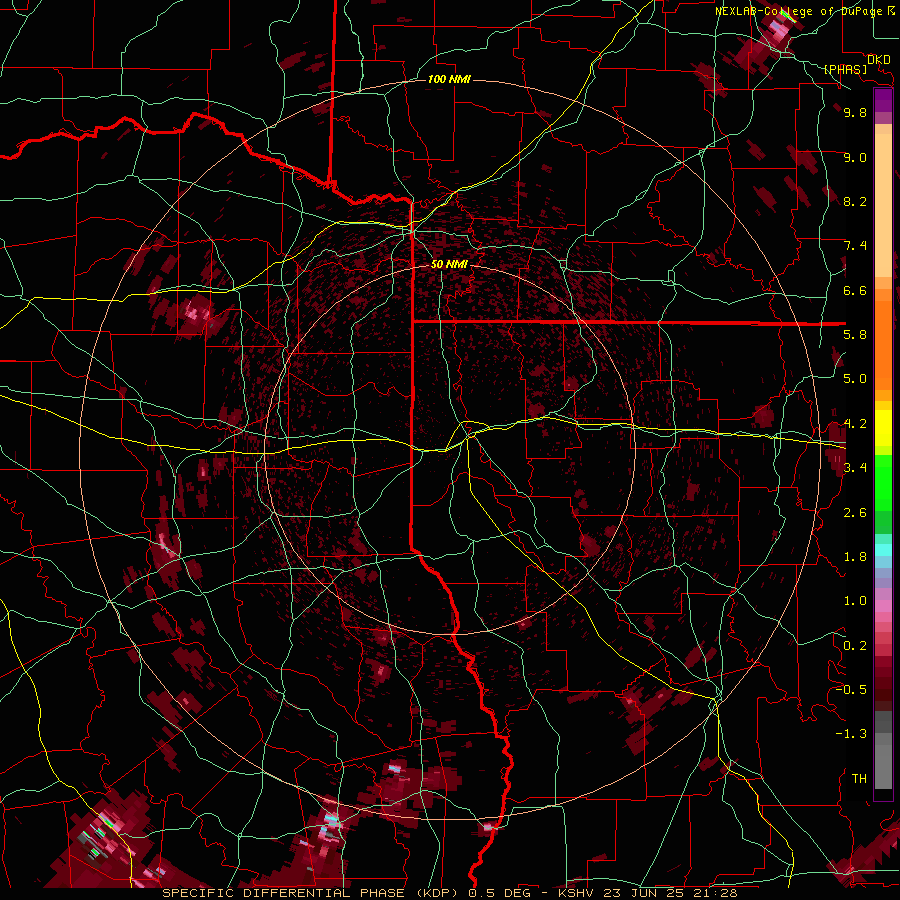Click the 7.4 value on the color scale

(855, 246)
